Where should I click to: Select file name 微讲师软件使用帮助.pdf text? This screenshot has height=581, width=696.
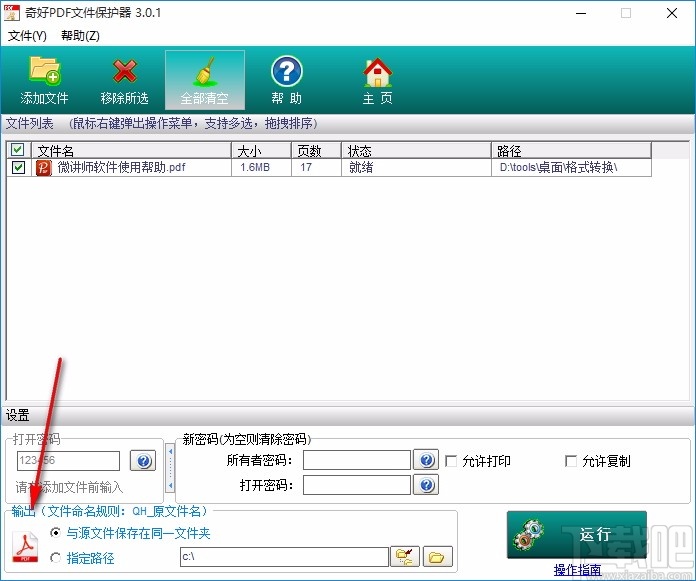pos(122,167)
